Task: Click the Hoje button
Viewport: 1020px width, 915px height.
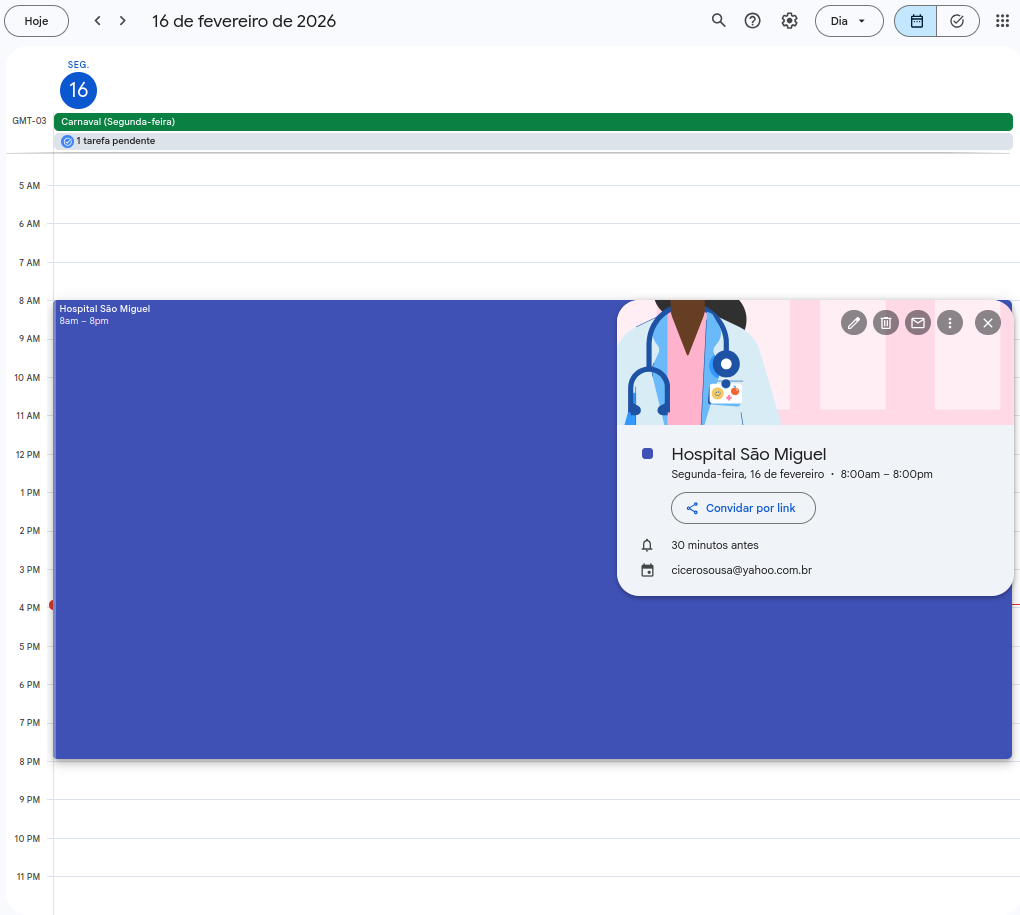Action: coord(36,20)
